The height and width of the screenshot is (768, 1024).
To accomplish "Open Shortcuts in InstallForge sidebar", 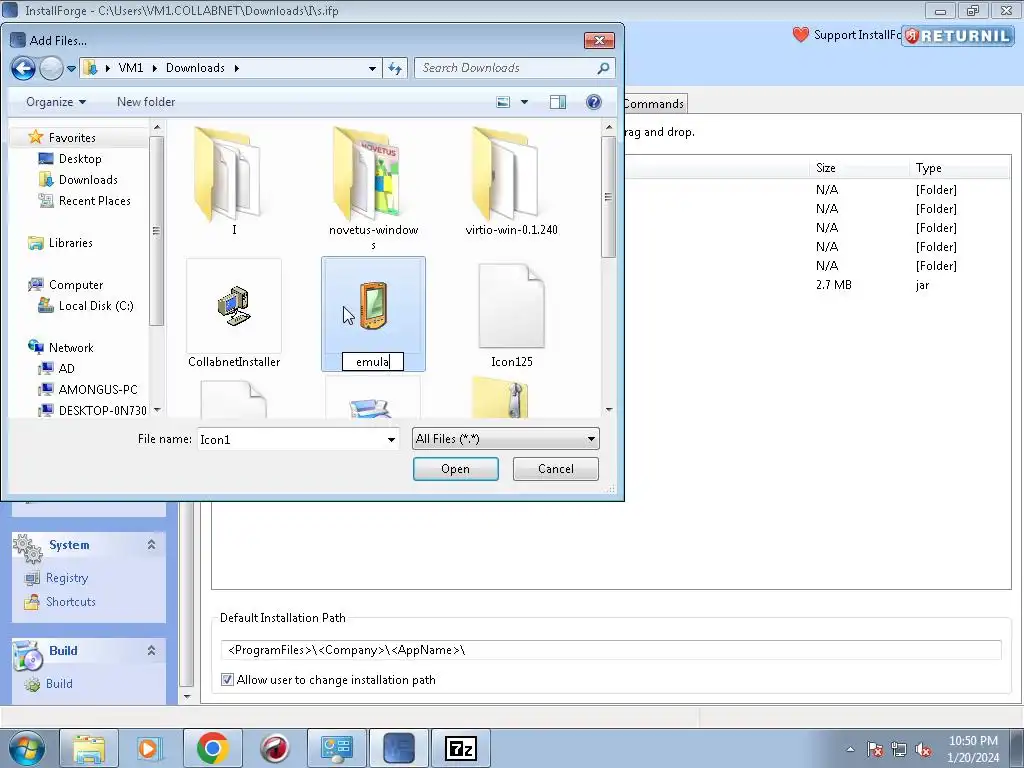I will [71, 601].
